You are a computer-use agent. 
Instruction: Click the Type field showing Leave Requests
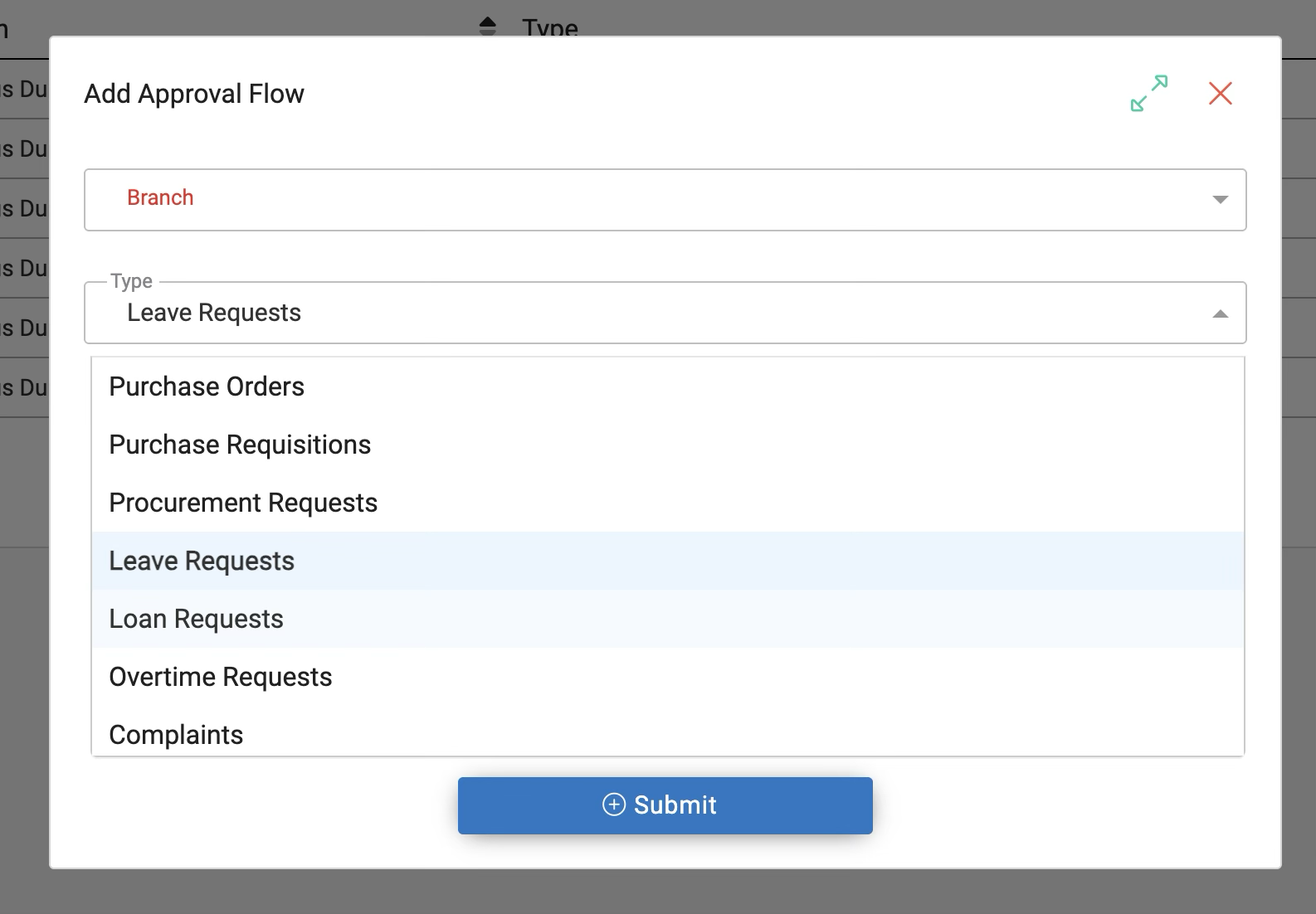[x=647, y=314]
